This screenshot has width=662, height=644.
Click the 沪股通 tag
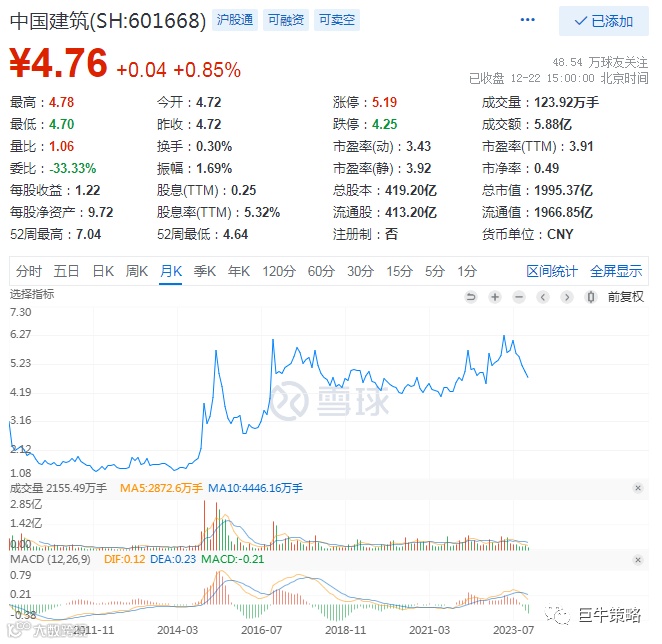tap(235, 20)
